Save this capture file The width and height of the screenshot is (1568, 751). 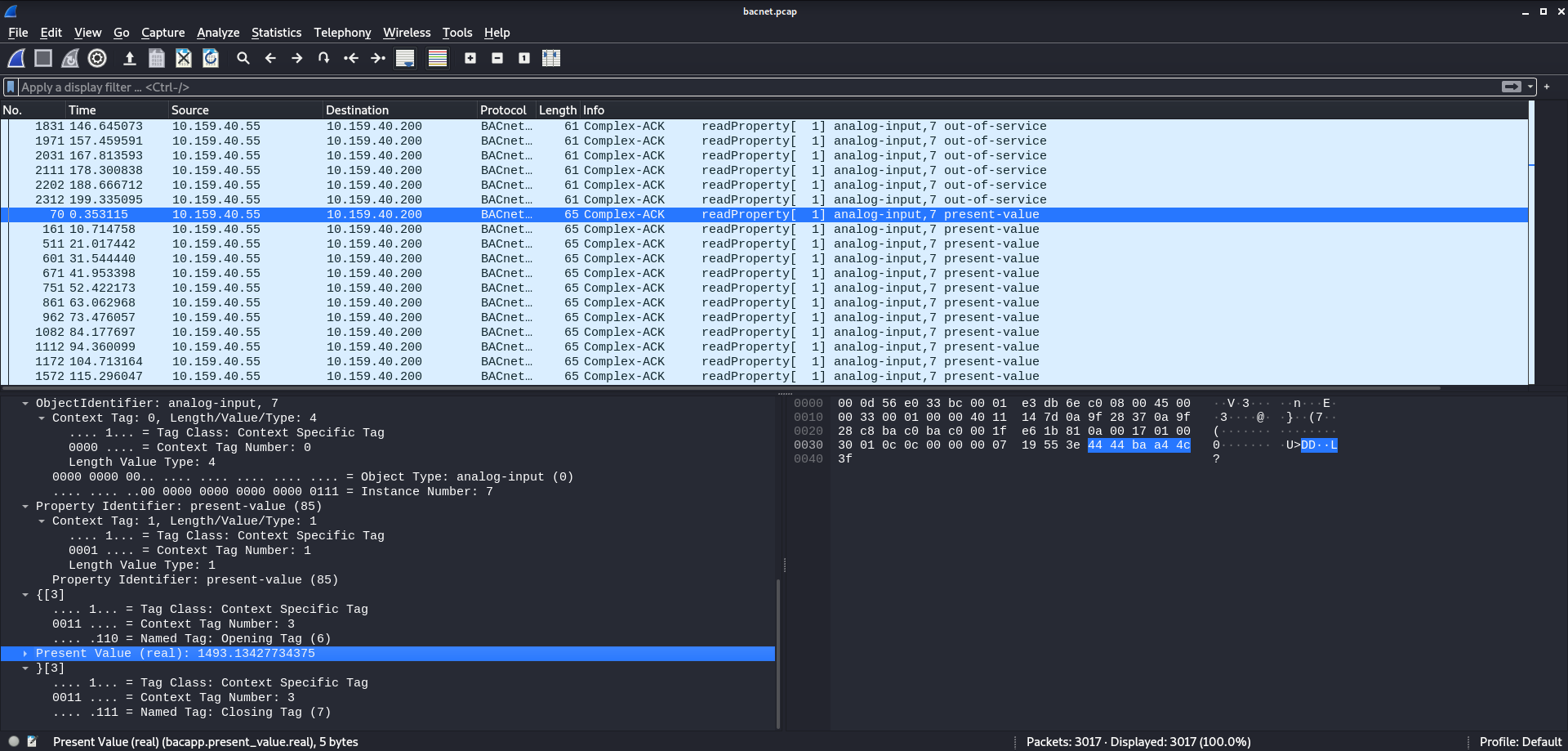point(157,58)
